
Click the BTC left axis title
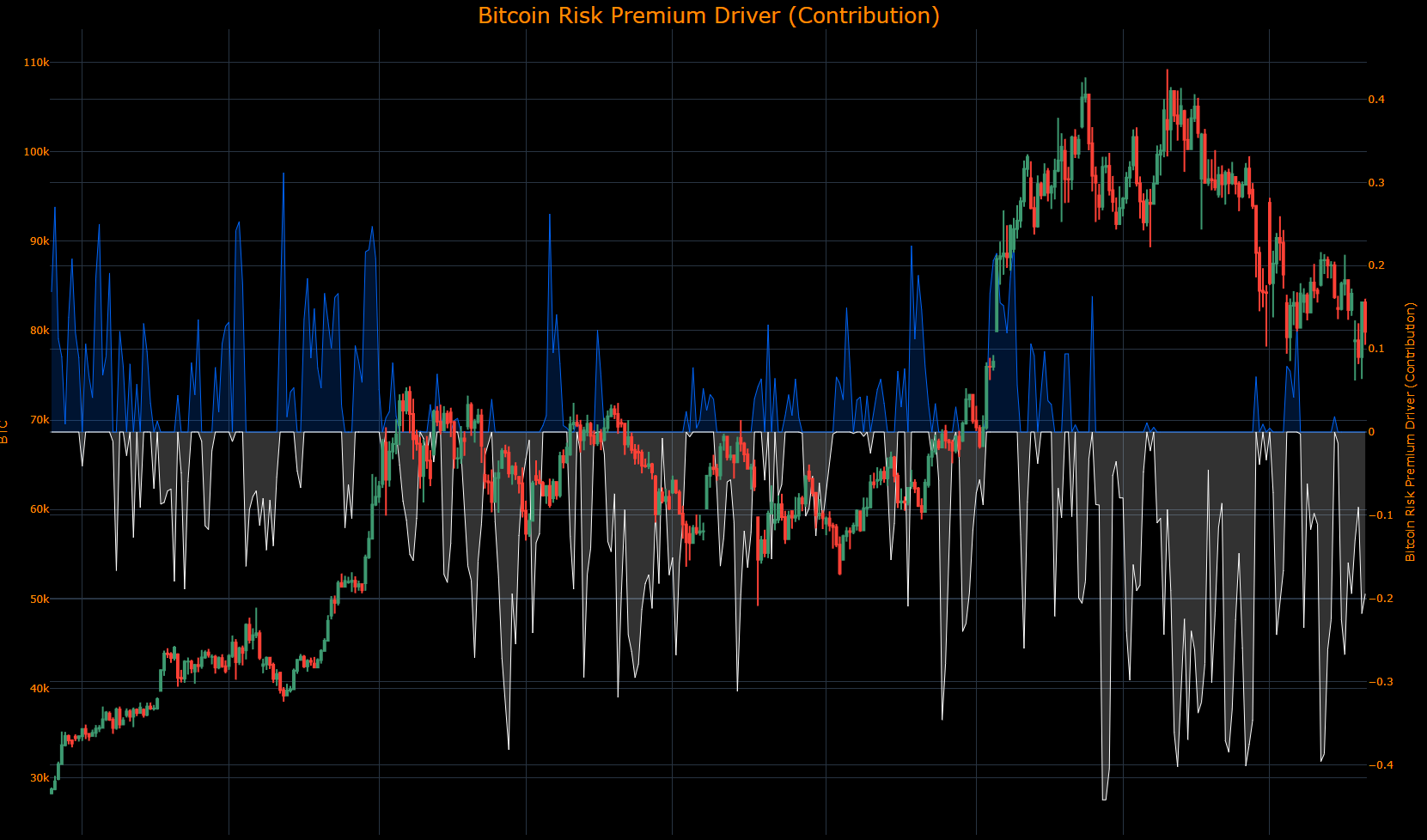point(4,432)
